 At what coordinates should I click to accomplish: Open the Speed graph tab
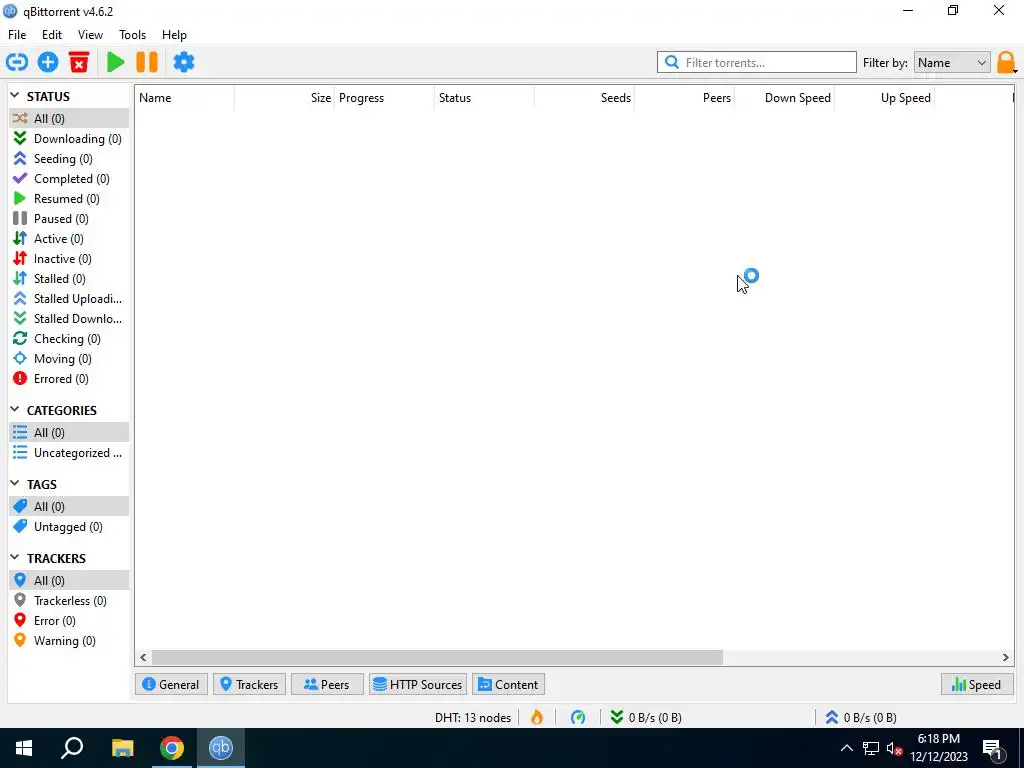click(977, 684)
